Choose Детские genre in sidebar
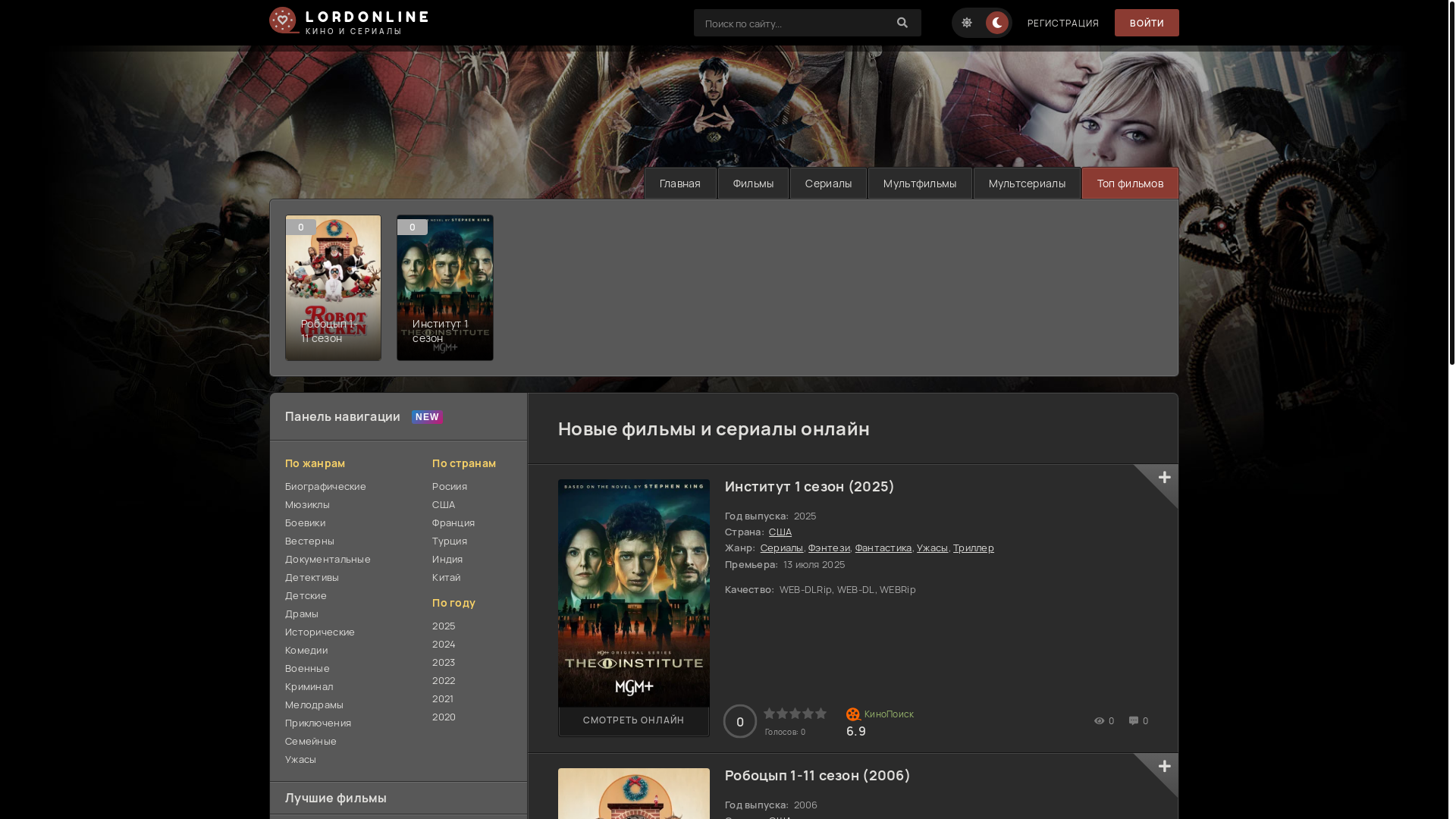1456x819 pixels. click(x=306, y=595)
